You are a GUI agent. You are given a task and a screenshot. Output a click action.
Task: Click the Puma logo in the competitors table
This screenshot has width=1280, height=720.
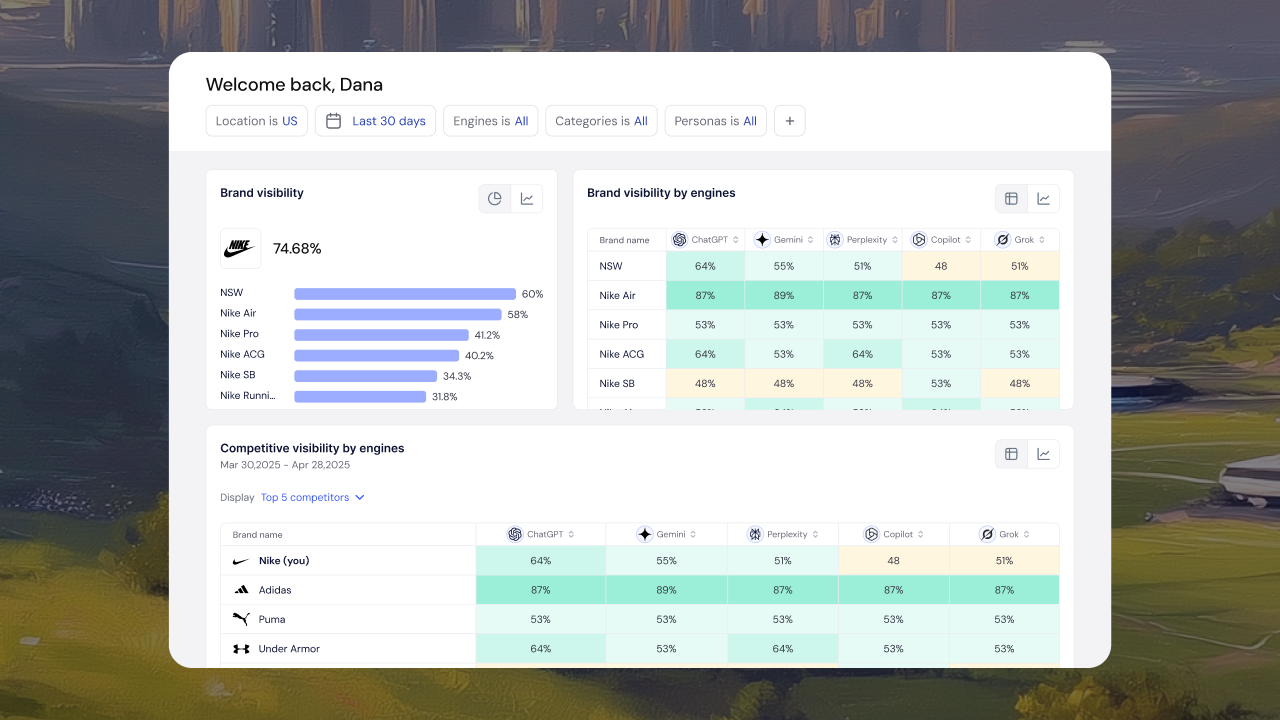pyautogui.click(x=241, y=619)
